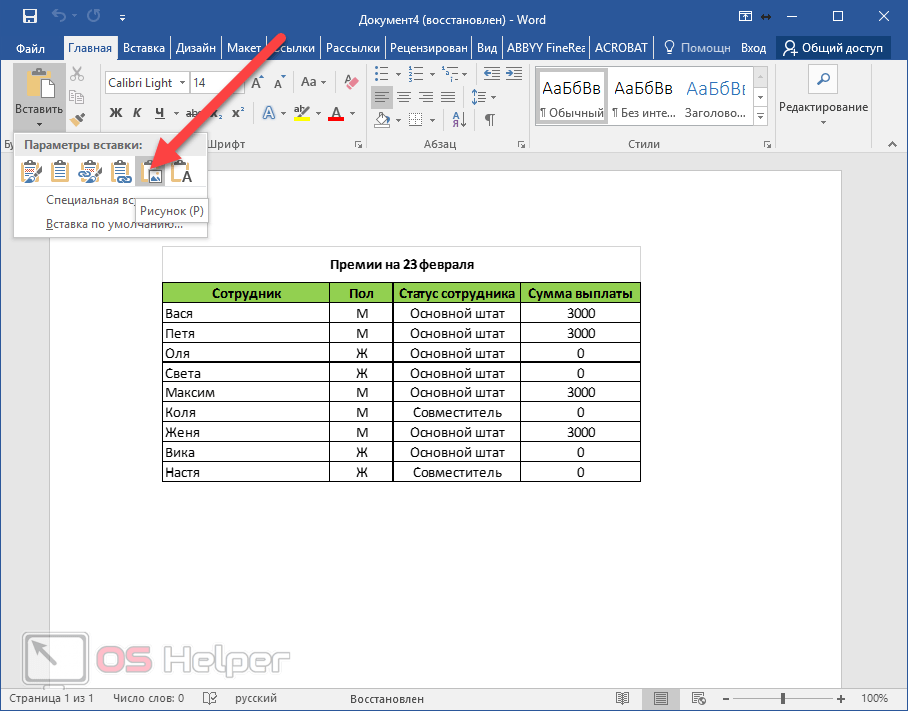
Task: Expand the Редактирование editing group
Action: point(823,107)
